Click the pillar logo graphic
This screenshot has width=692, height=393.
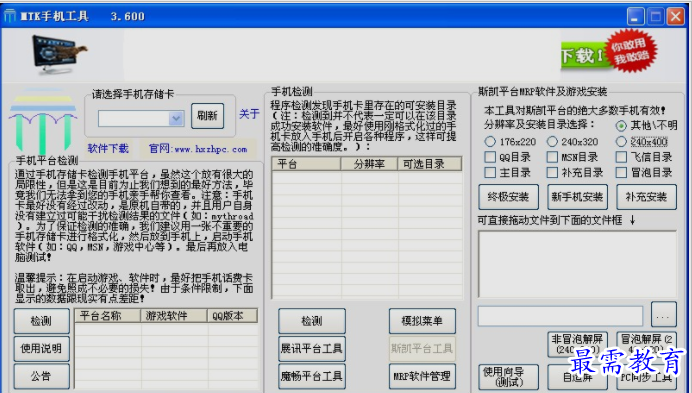point(42,121)
